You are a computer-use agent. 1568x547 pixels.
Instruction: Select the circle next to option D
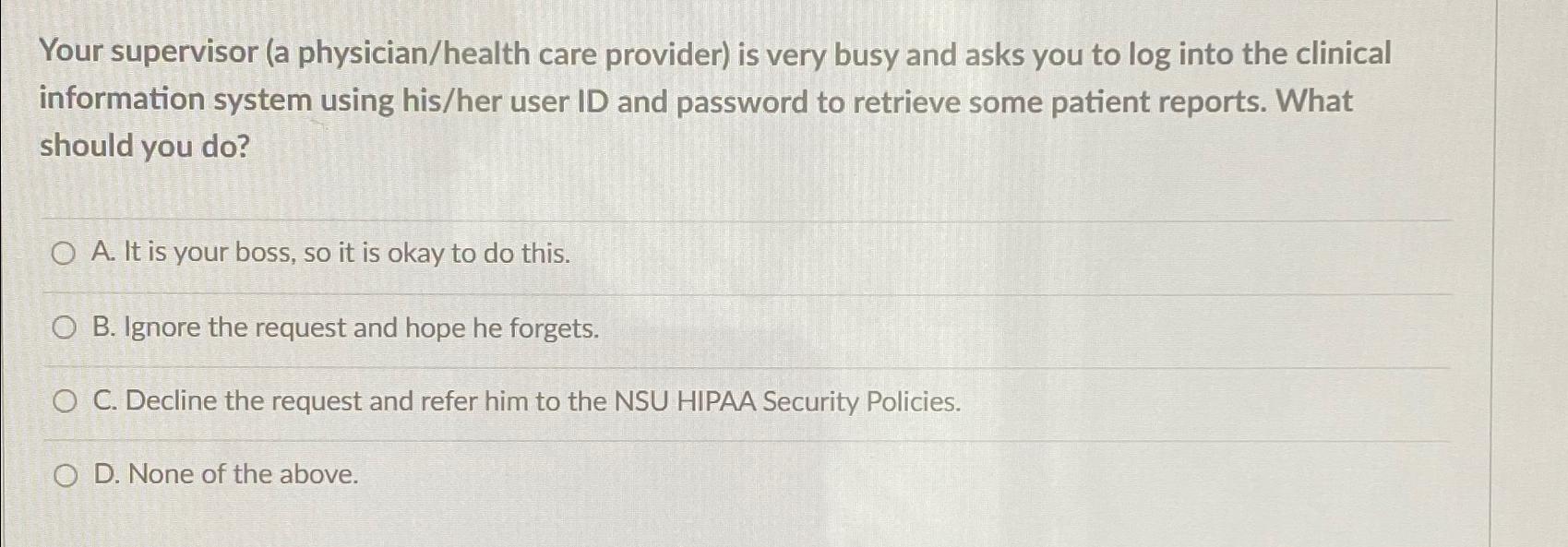(x=66, y=475)
